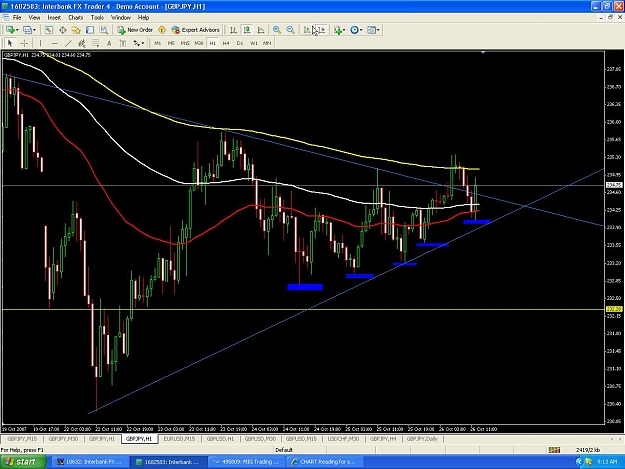Image resolution: width=625 pixels, height=469 pixels.
Task: Switch to the M30 timeframe
Action: point(199,43)
